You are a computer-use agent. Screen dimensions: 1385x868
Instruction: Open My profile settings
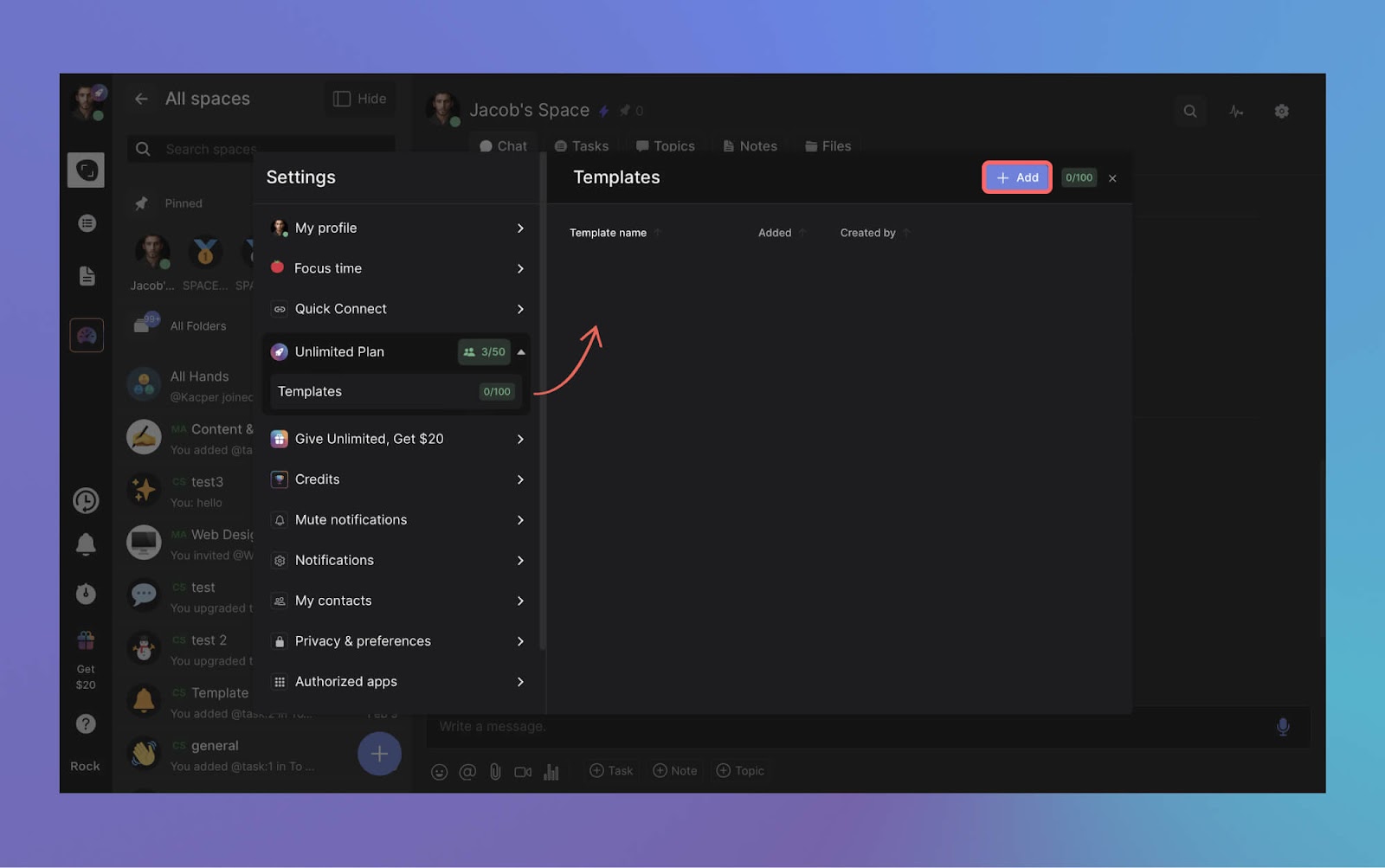coord(396,228)
